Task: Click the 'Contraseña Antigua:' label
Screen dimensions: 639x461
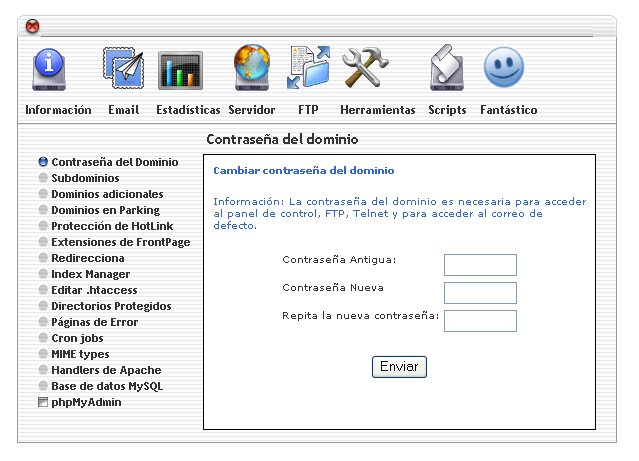Action: [x=339, y=260]
